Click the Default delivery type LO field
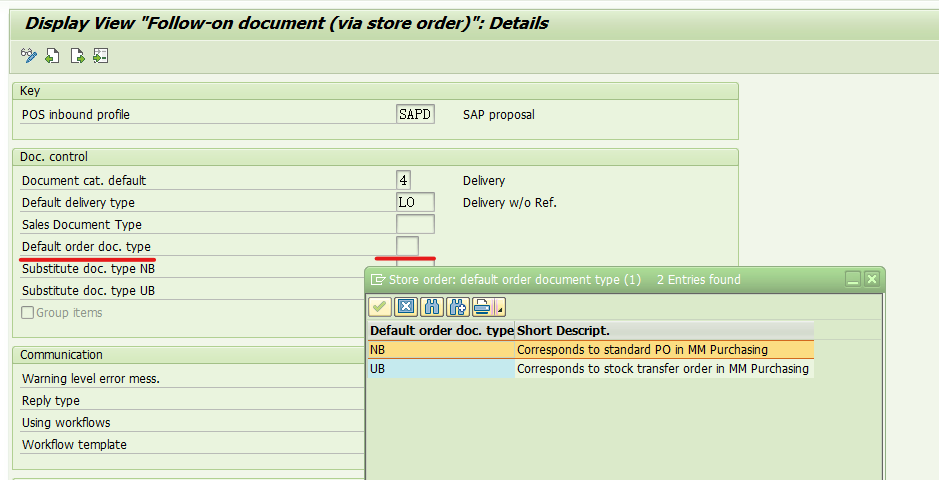Screen dimensions: 939x480 click(415, 202)
